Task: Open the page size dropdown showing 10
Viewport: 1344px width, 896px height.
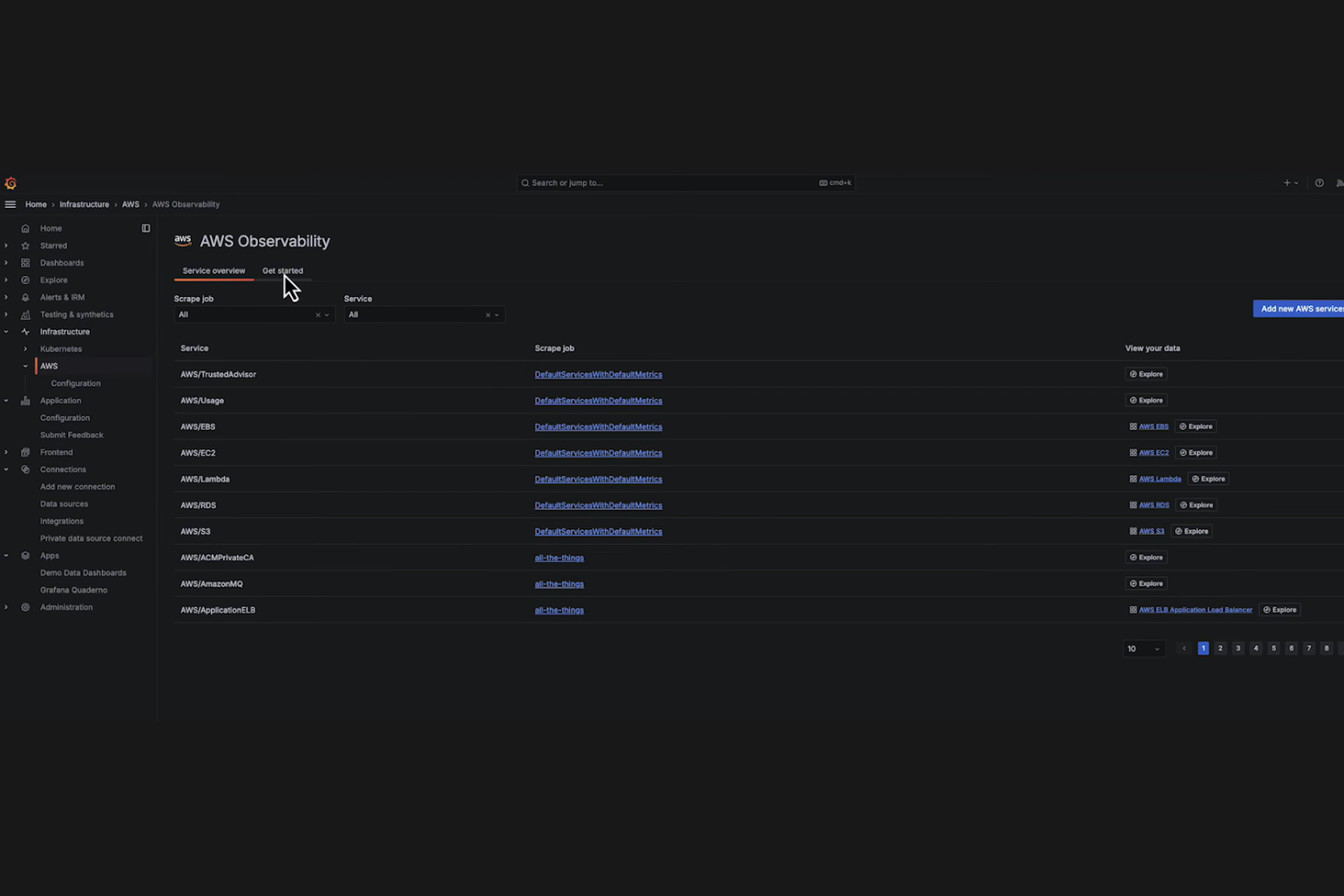Action: click(x=1143, y=648)
